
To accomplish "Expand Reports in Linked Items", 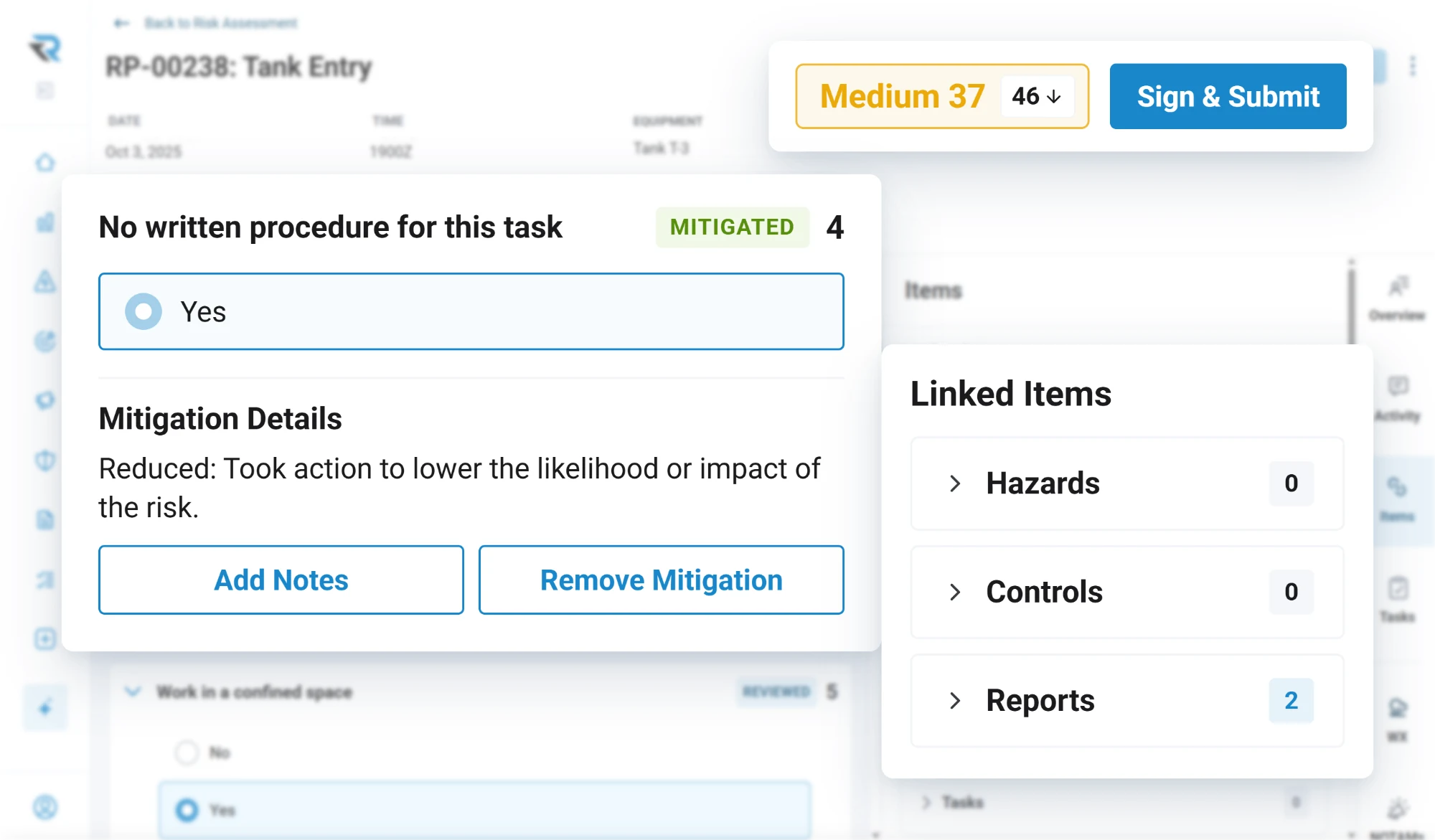I will [x=1127, y=700].
